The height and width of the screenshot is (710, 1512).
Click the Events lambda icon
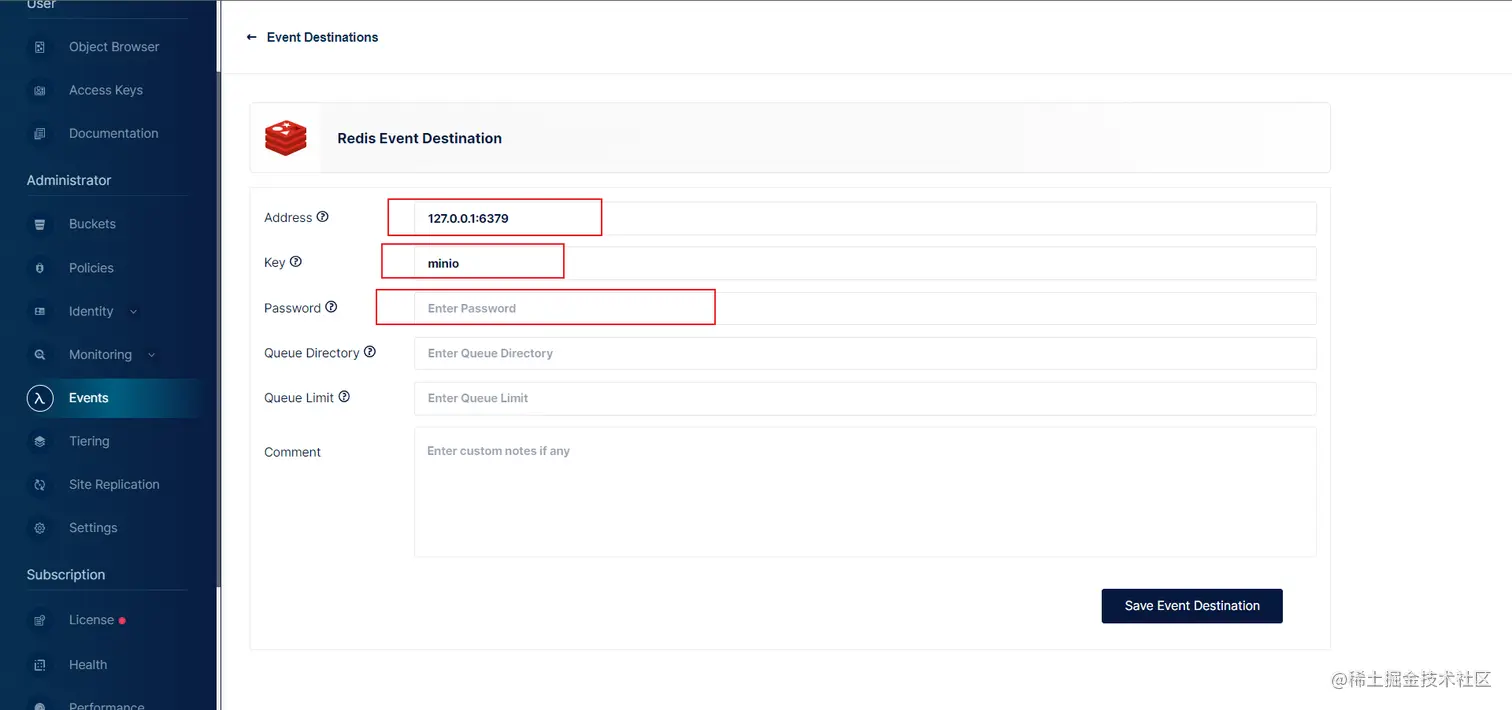pos(40,398)
